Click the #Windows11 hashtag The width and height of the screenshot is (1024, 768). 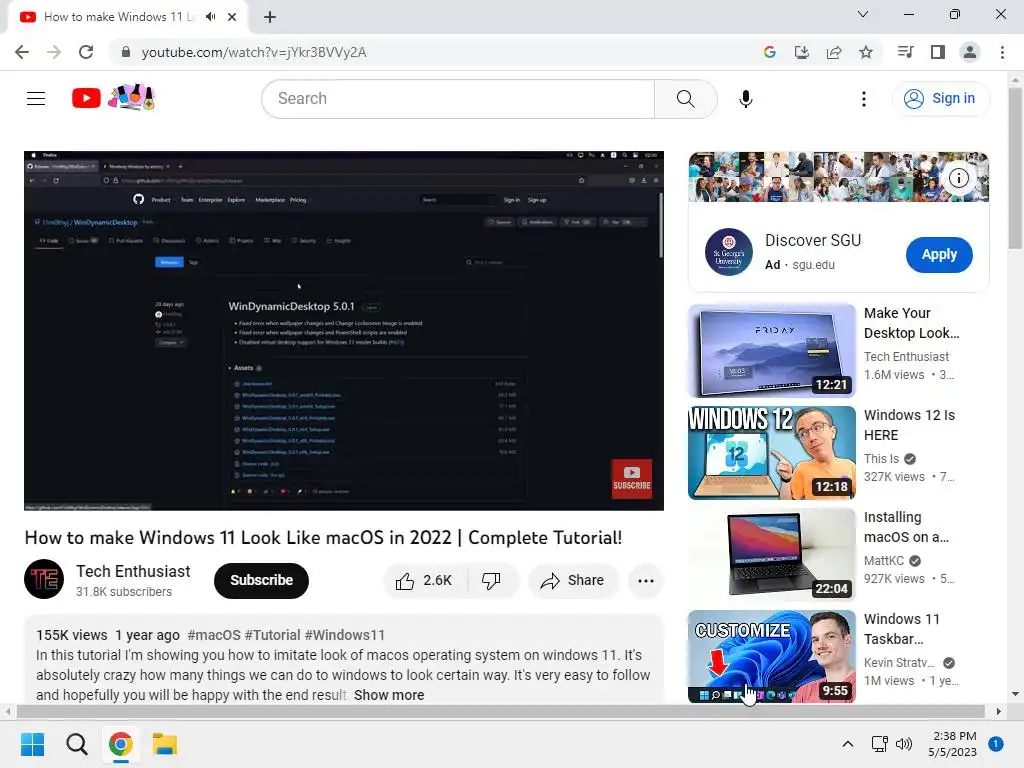[345, 635]
